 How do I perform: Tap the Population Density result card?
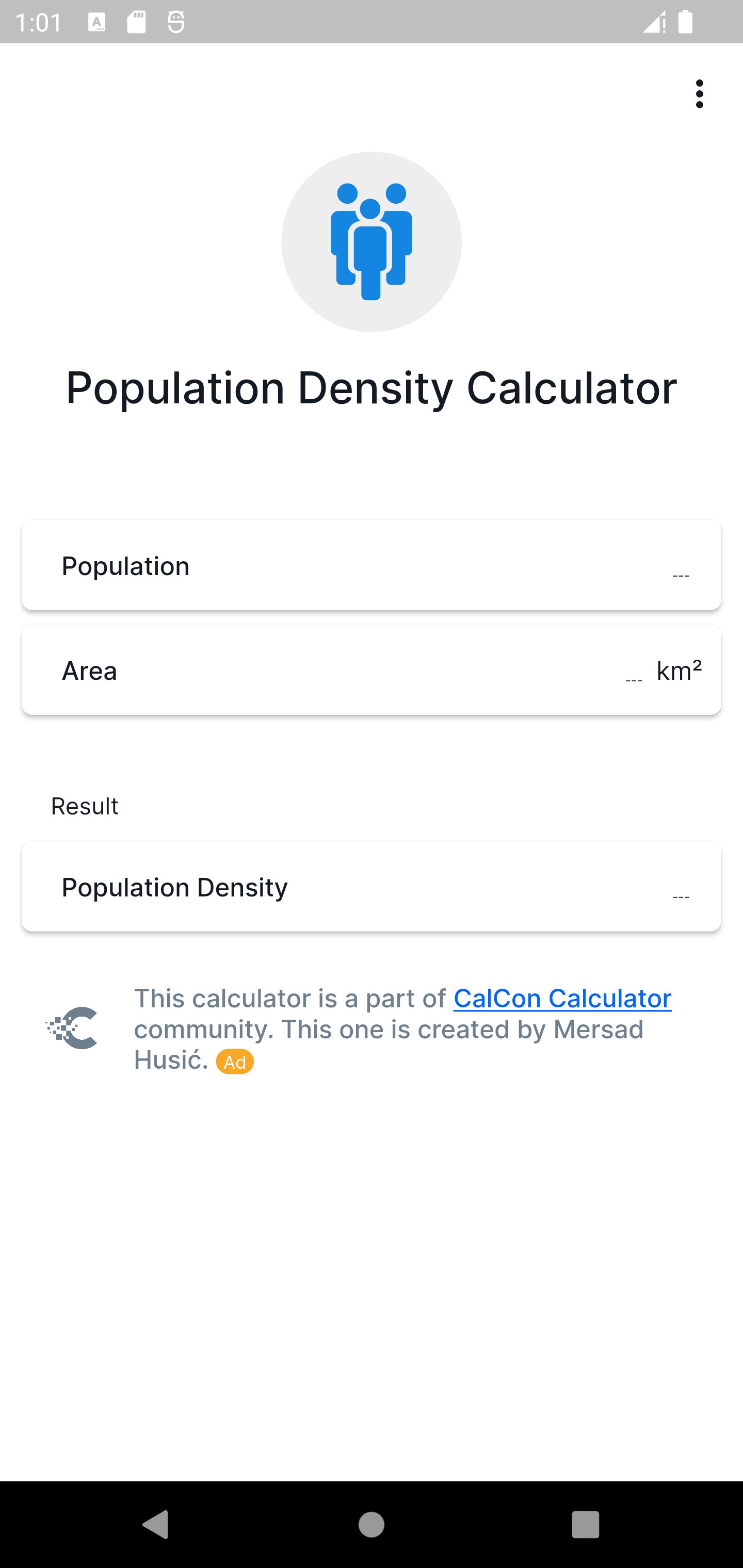371,887
